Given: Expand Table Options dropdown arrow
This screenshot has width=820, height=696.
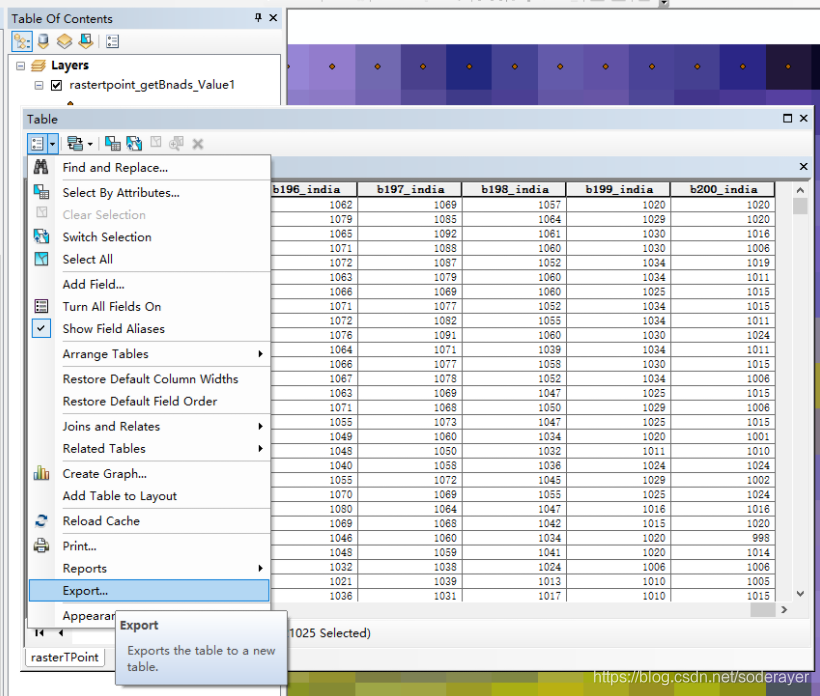Looking at the screenshot, I should (52, 143).
